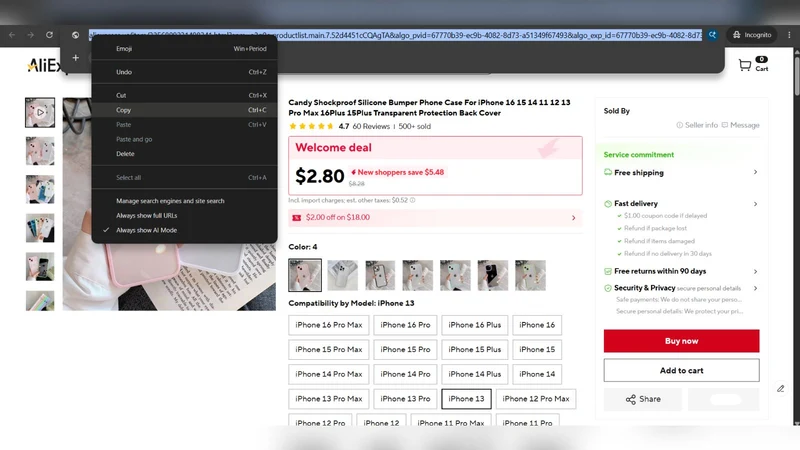Viewport: 800px width, 450px height.
Task: Expand the Fast delivery details chevron
Action: point(755,204)
